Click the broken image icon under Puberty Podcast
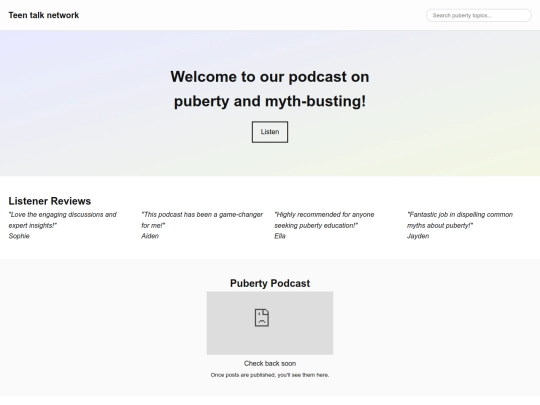Viewport: 540px width, 405px height. (x=262, y=318)
